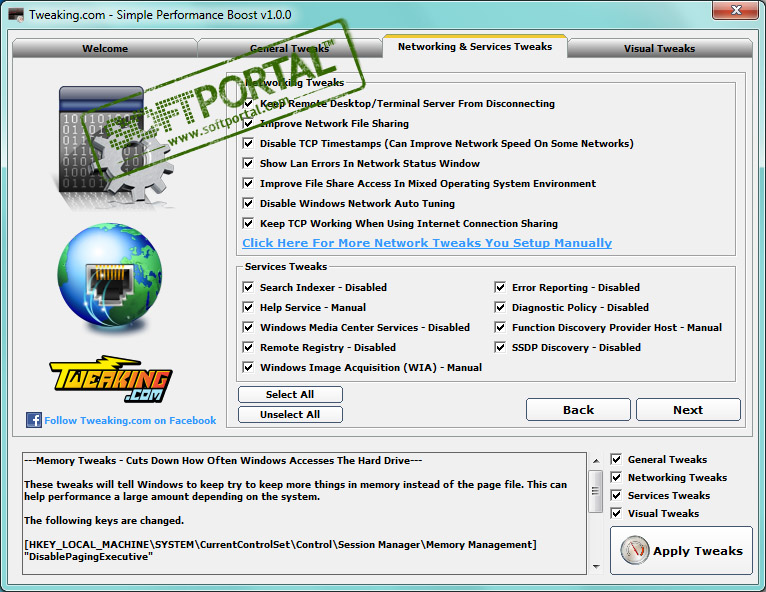Image resolution: width=766 pixels, height=592 pixels.
Task: Click the app icon in title bar
Action: pos(16,15)
